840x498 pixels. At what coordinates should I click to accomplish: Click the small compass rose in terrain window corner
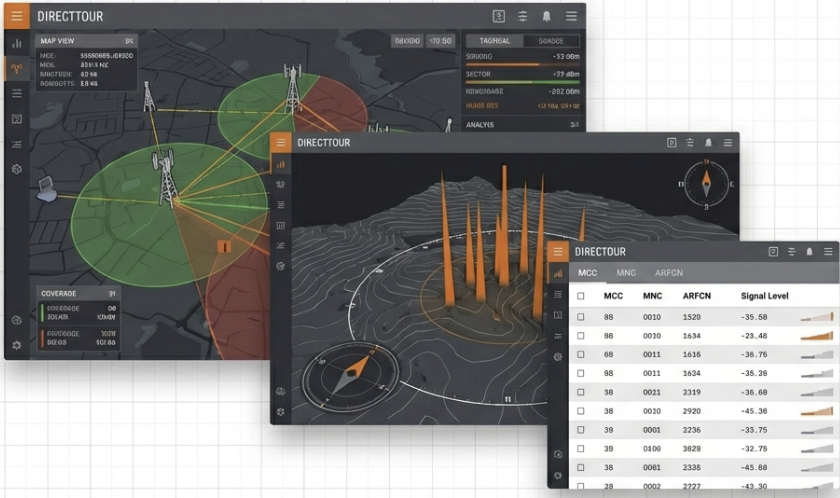(x=707, y=183)
